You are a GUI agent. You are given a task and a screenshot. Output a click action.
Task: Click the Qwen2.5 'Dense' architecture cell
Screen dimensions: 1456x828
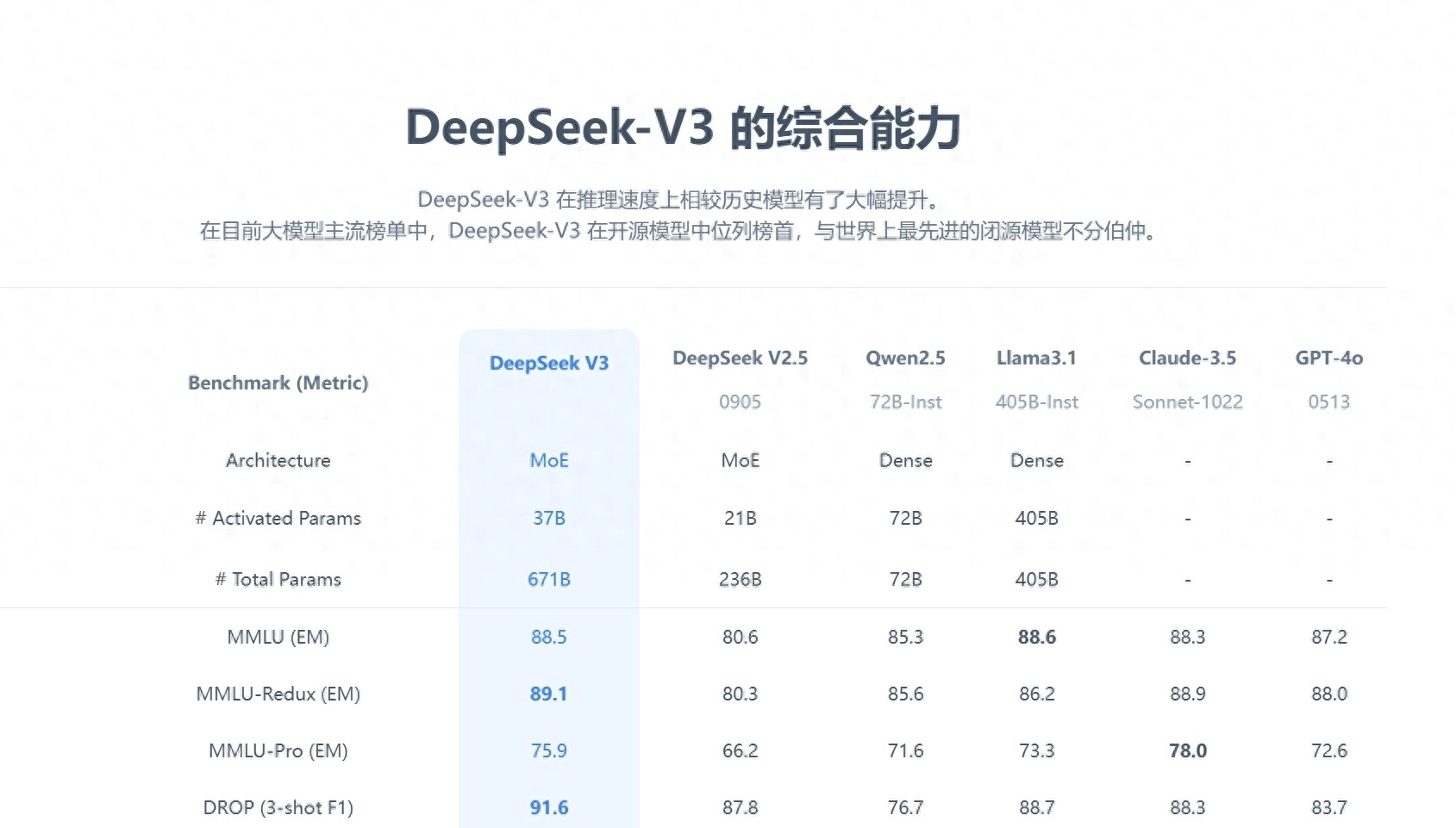tap(905, 460)
